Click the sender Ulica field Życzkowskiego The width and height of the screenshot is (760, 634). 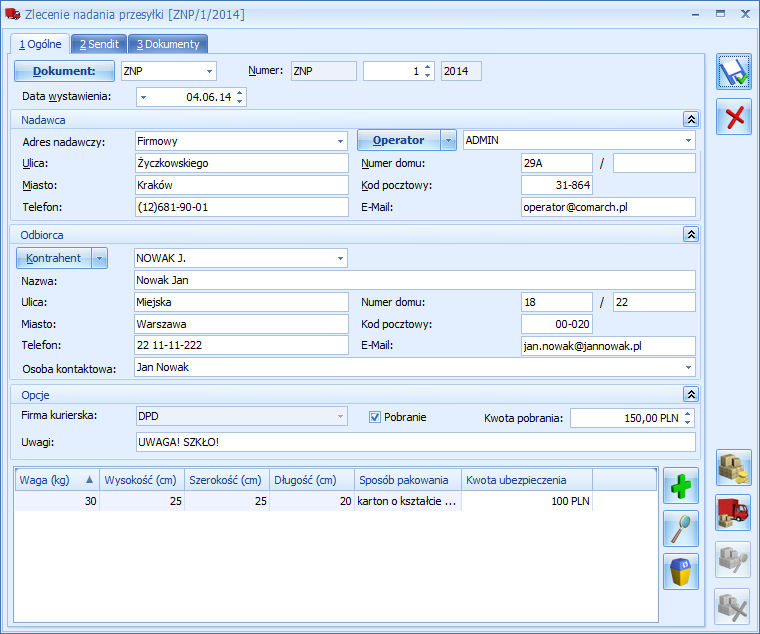pyautogui.click(x=241, y=163)
